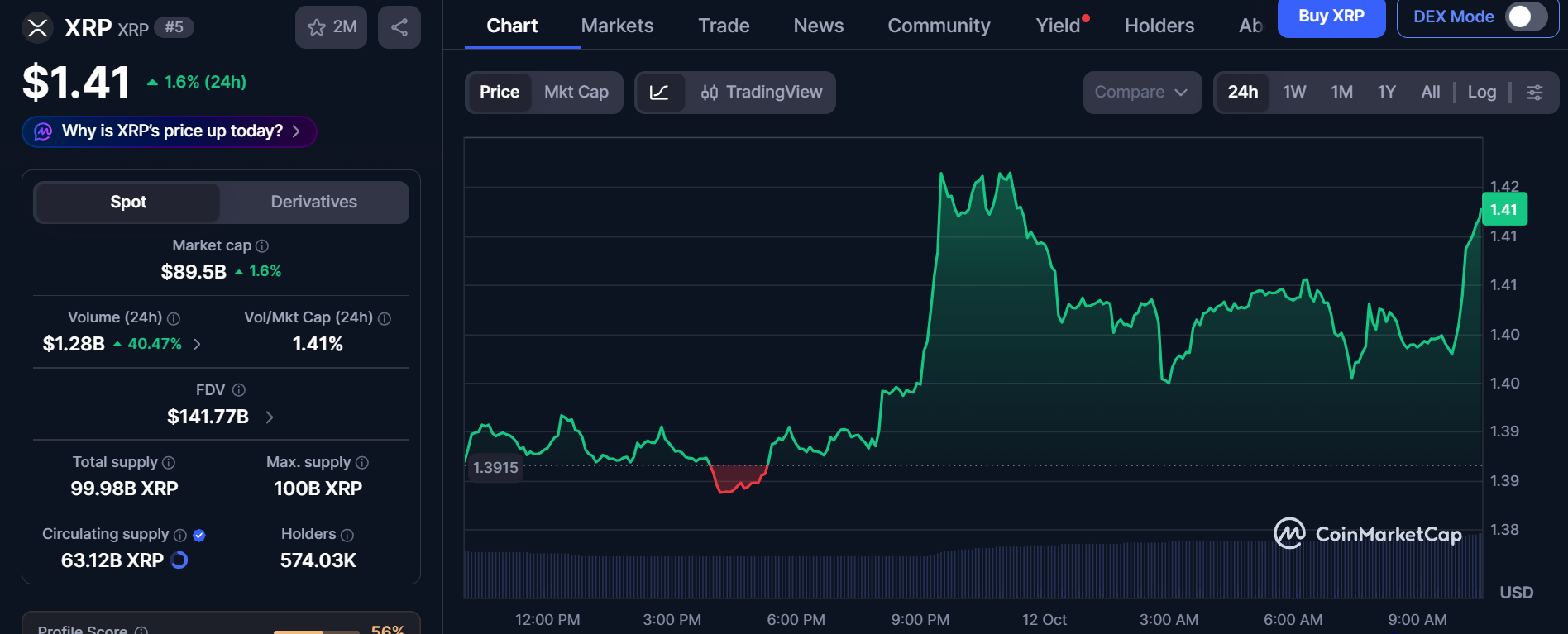Click the circulating supply progress ring

(179, 560)
